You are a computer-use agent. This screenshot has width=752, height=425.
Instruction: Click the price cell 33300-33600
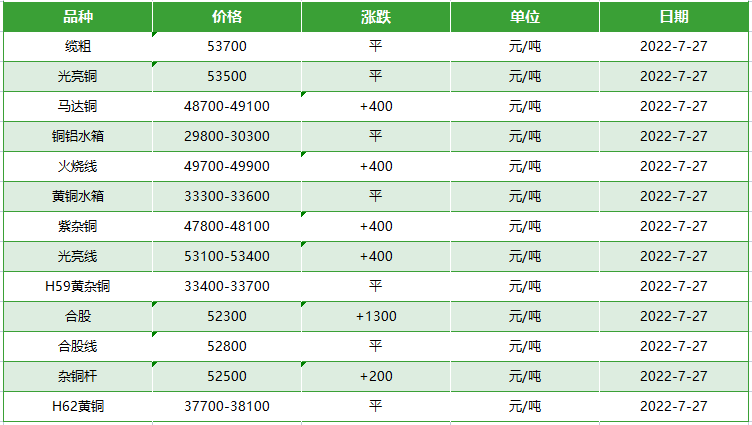point(227,196)
